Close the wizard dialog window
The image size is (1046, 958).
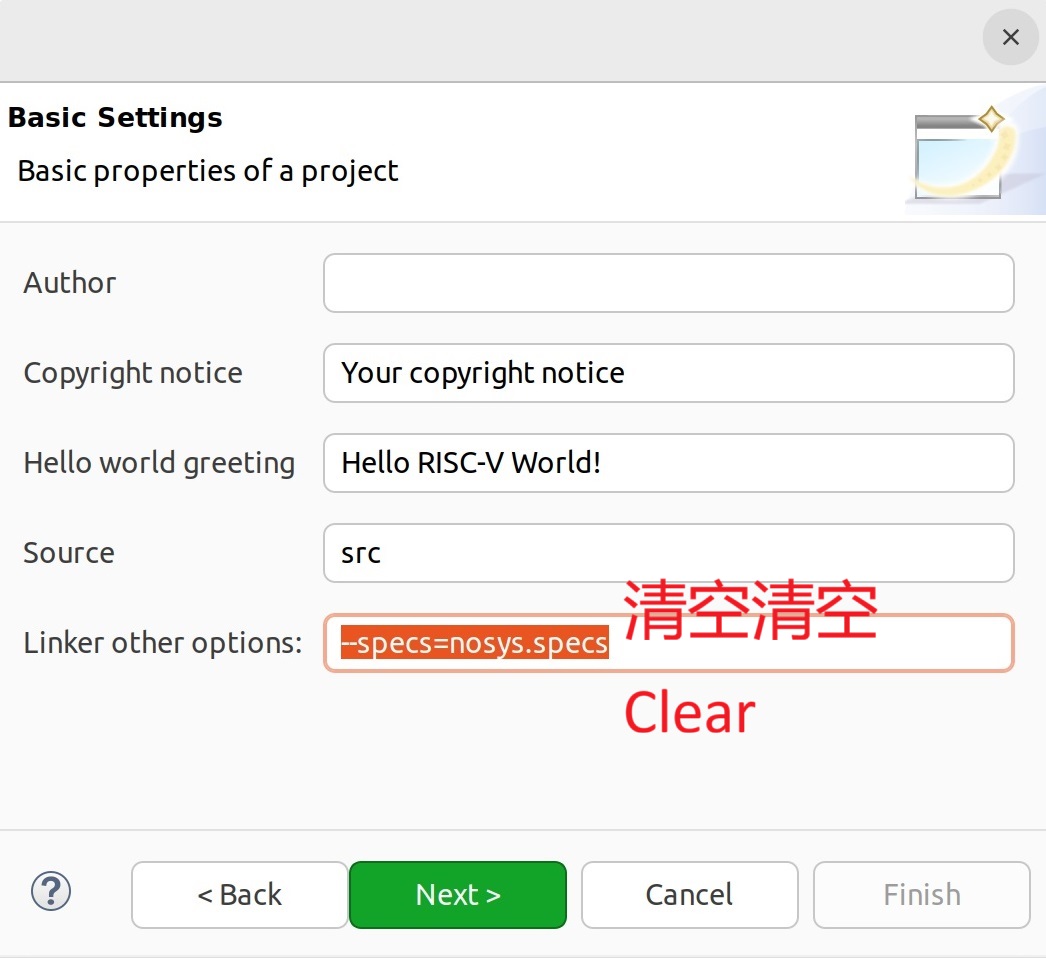click(1010, 37)
